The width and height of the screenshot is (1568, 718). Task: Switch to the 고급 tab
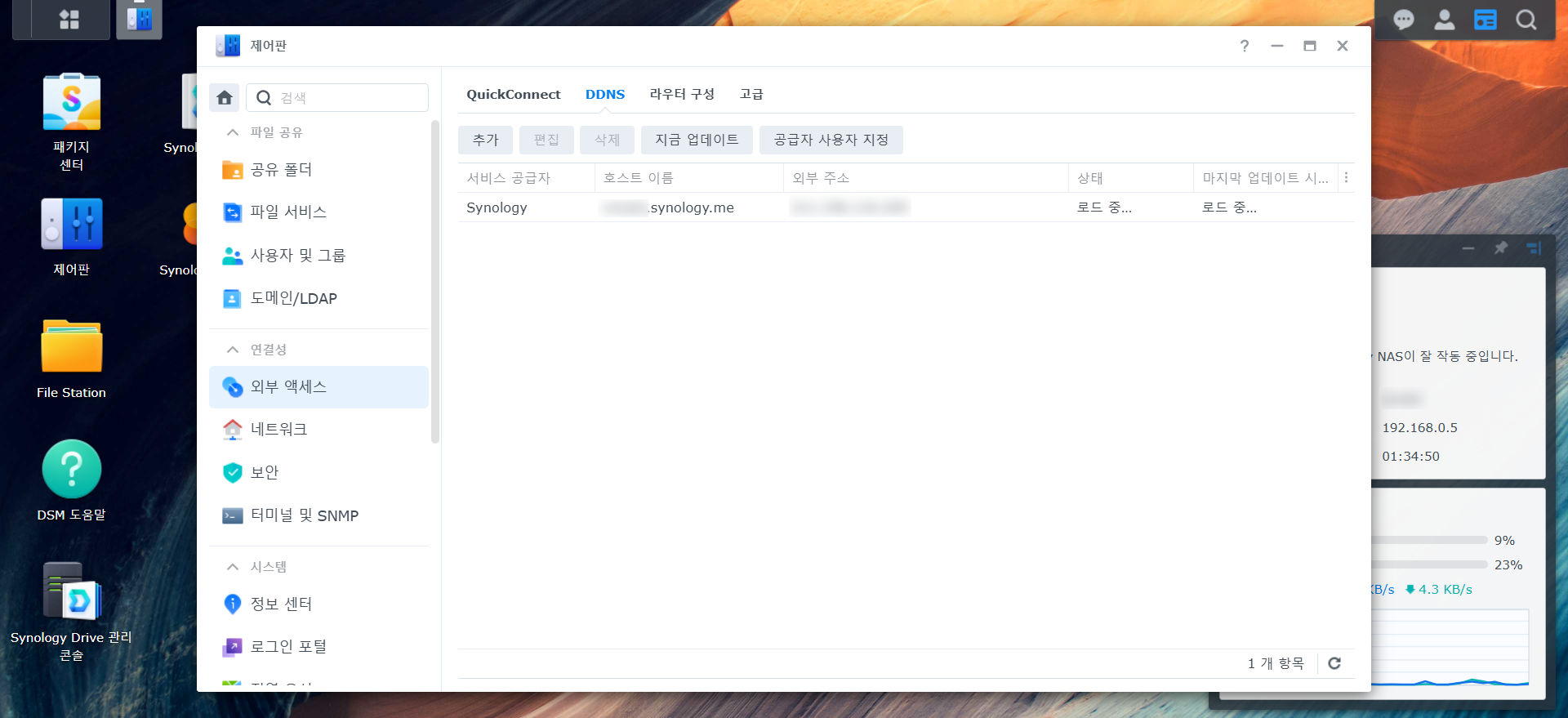751,95
